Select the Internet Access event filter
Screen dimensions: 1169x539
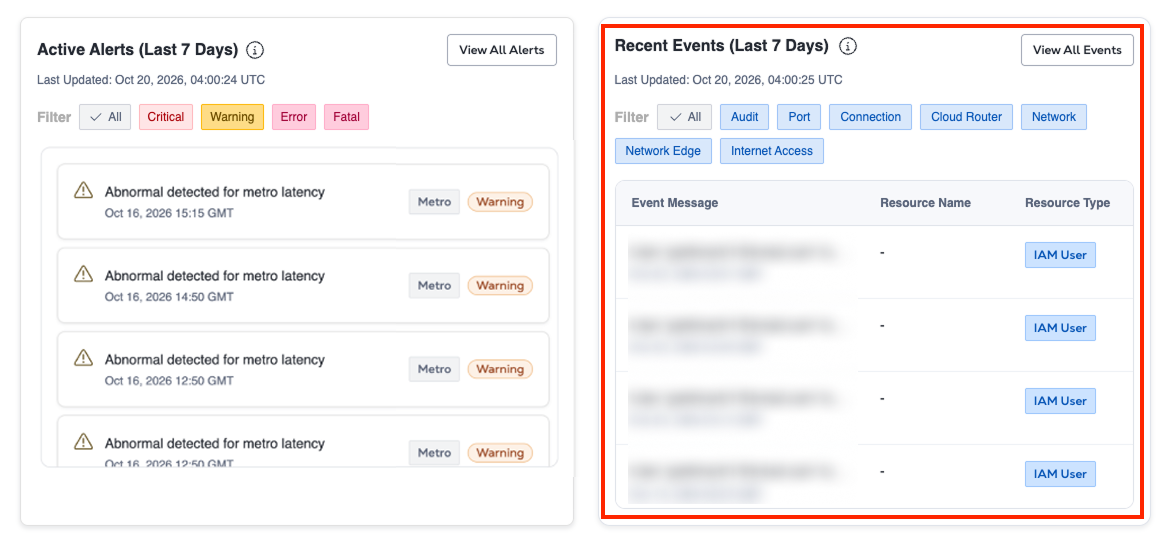pos(772,151)
